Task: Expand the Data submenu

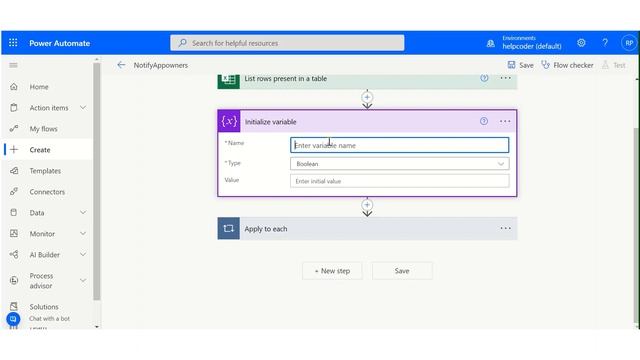Action: 83,213
